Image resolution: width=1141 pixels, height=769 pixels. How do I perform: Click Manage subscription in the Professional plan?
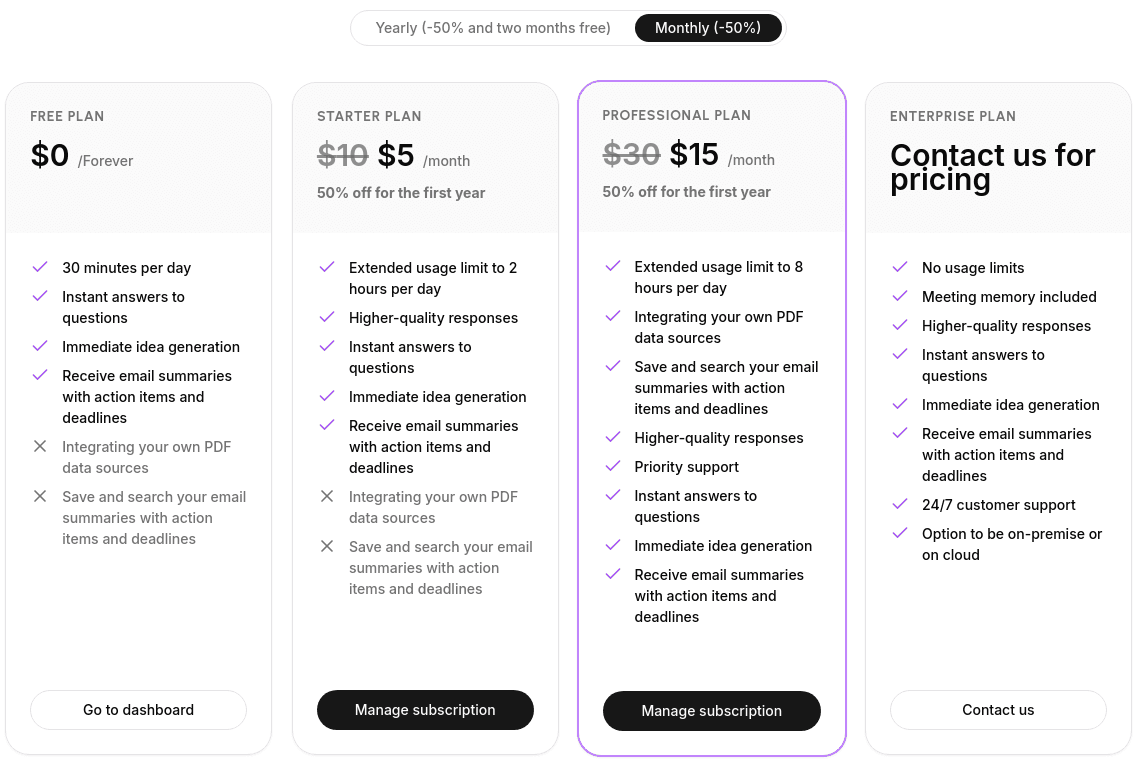coord(711,711)
